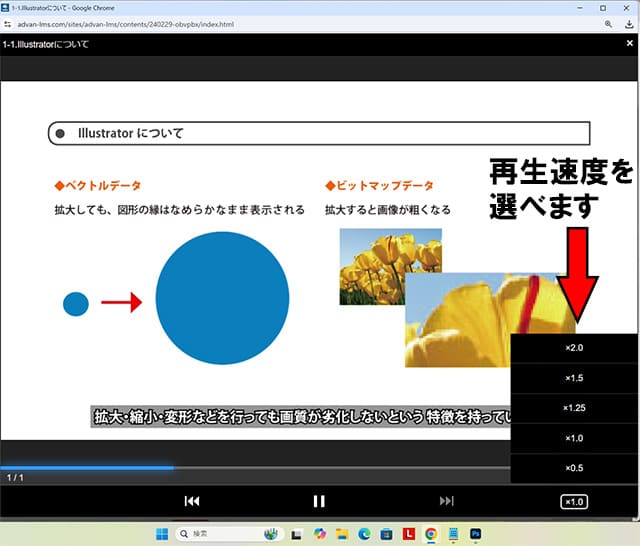Click the slide counter 1 / 1
Image resolution: width=640 pixels, height=546 pixels.
pyautogui.click(x=15, y=477)
